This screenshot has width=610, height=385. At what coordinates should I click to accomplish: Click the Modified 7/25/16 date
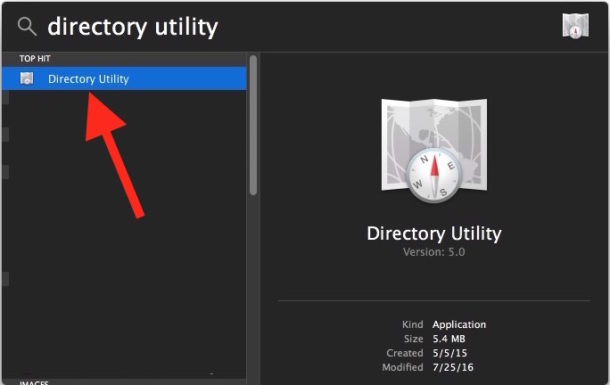[x=453, y=367]
